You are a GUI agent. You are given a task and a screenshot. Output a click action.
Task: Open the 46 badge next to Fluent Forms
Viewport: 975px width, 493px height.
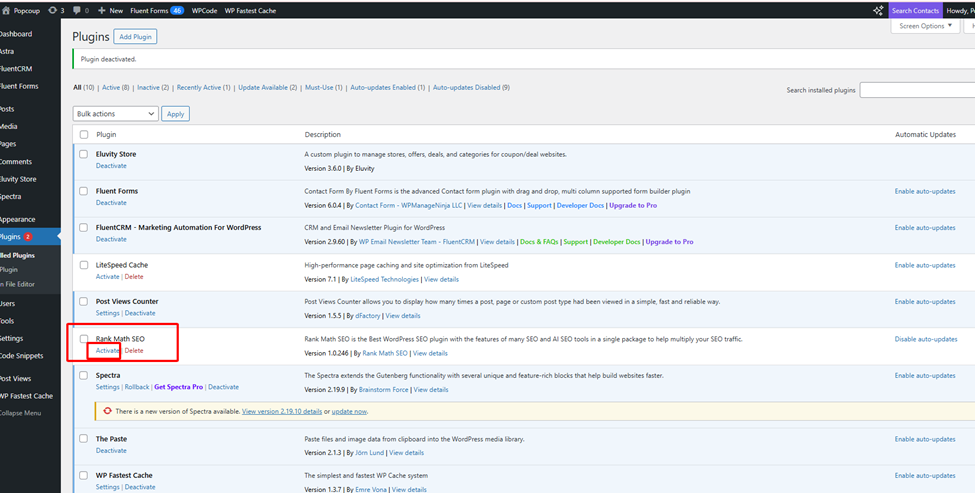(x=177, y=11)
